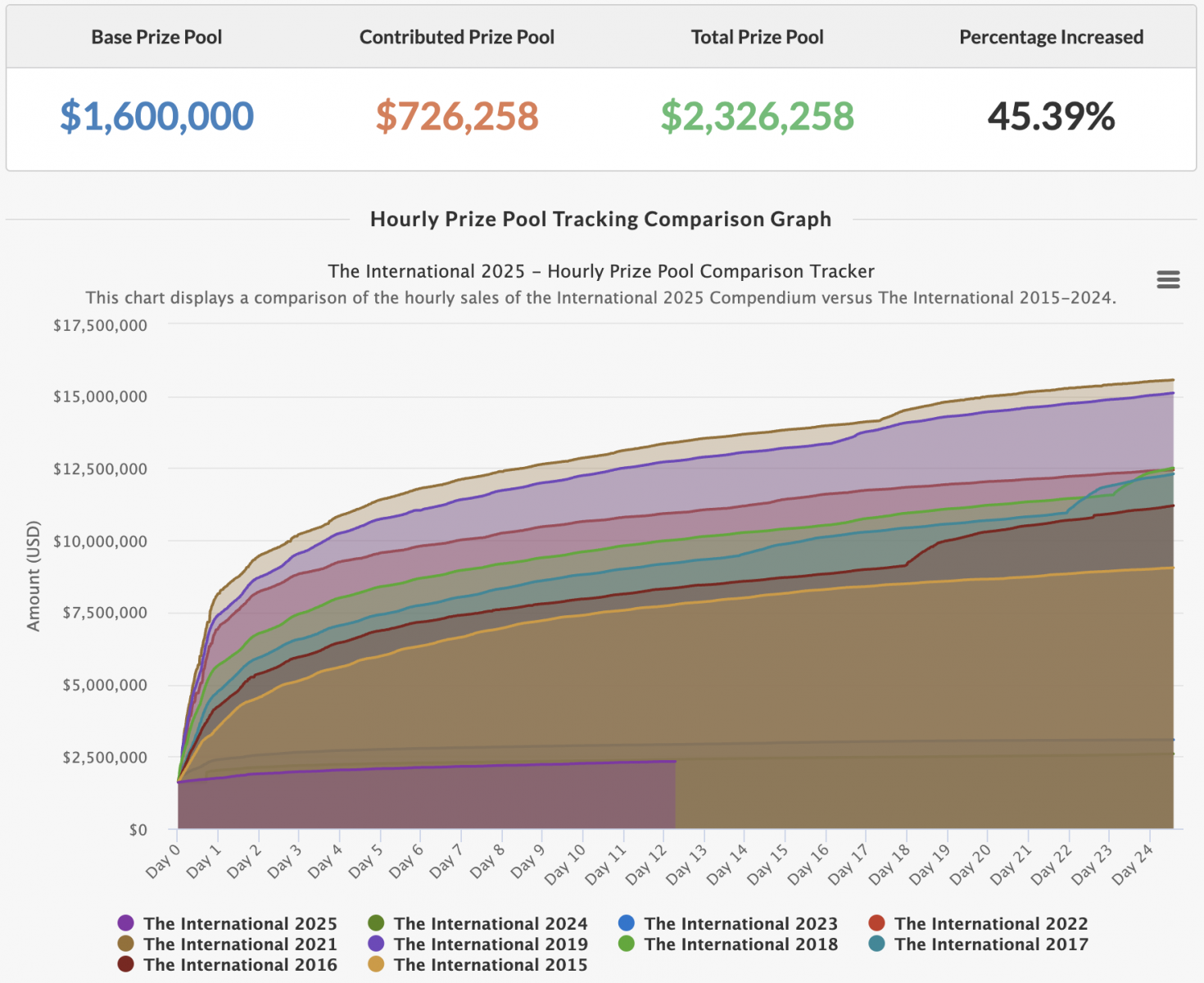Click the $10,000,000 y-axis label
Screen dimensions: 1204x983
tap(100, 541)
